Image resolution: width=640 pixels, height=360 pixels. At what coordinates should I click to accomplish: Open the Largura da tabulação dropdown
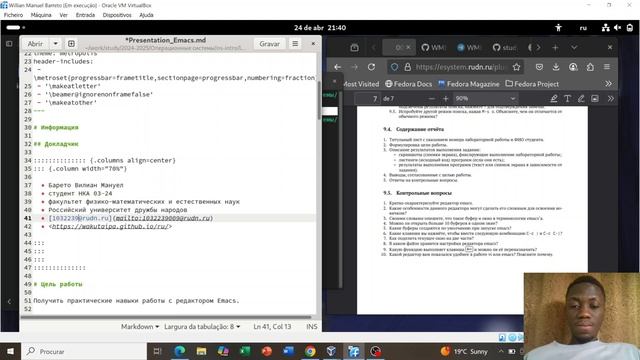click(x=202, y=327)
